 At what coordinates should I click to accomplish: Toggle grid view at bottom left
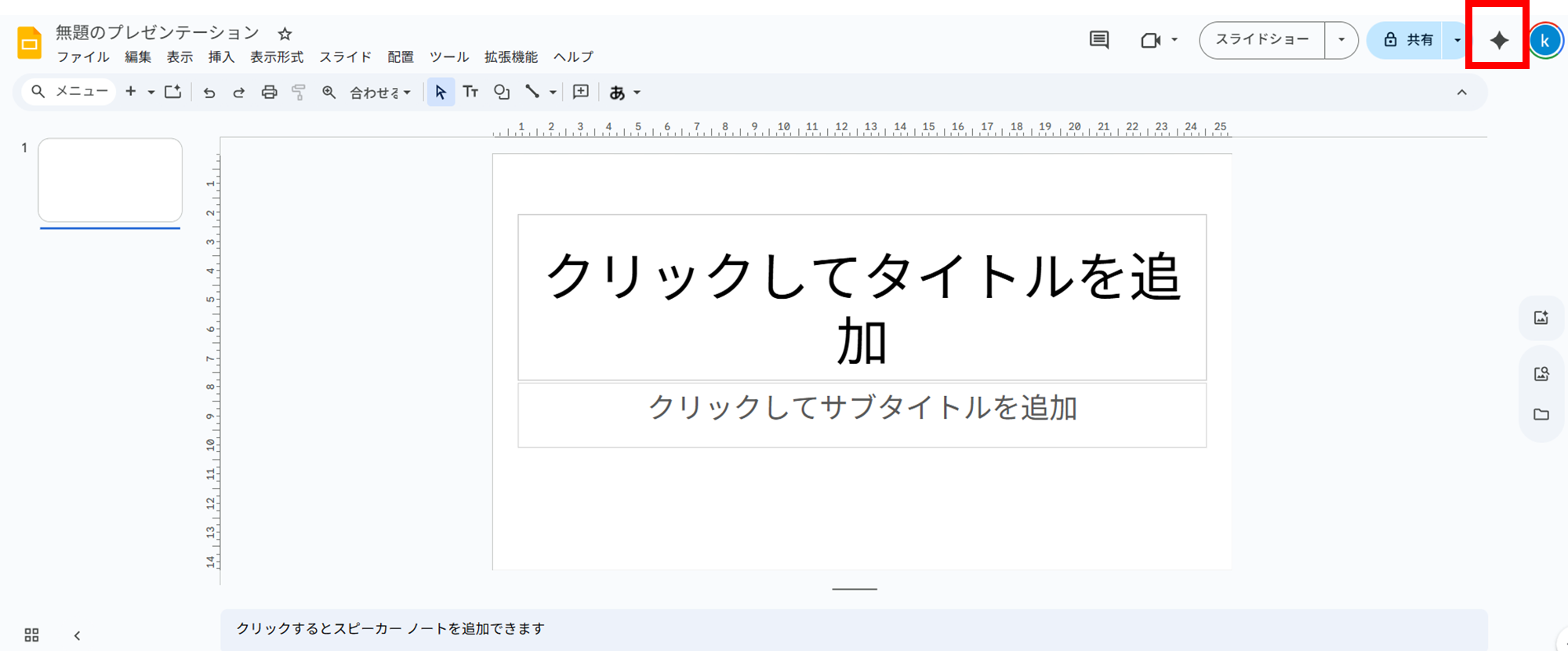point(31,635)
